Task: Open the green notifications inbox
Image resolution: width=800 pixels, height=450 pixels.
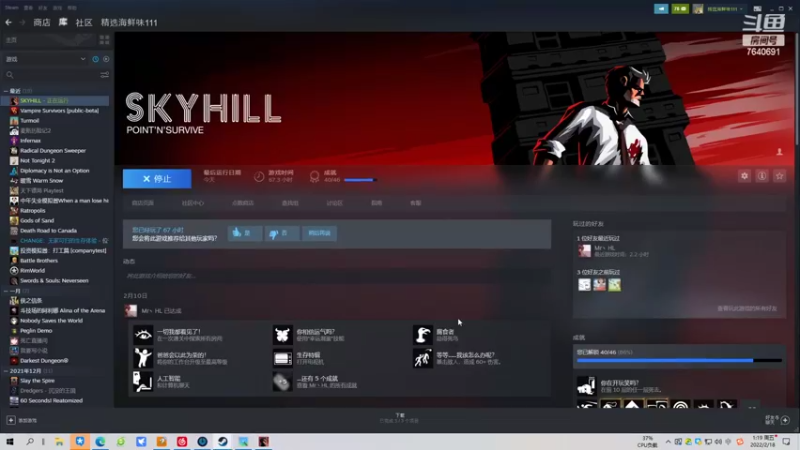Action: pos(680,9)
